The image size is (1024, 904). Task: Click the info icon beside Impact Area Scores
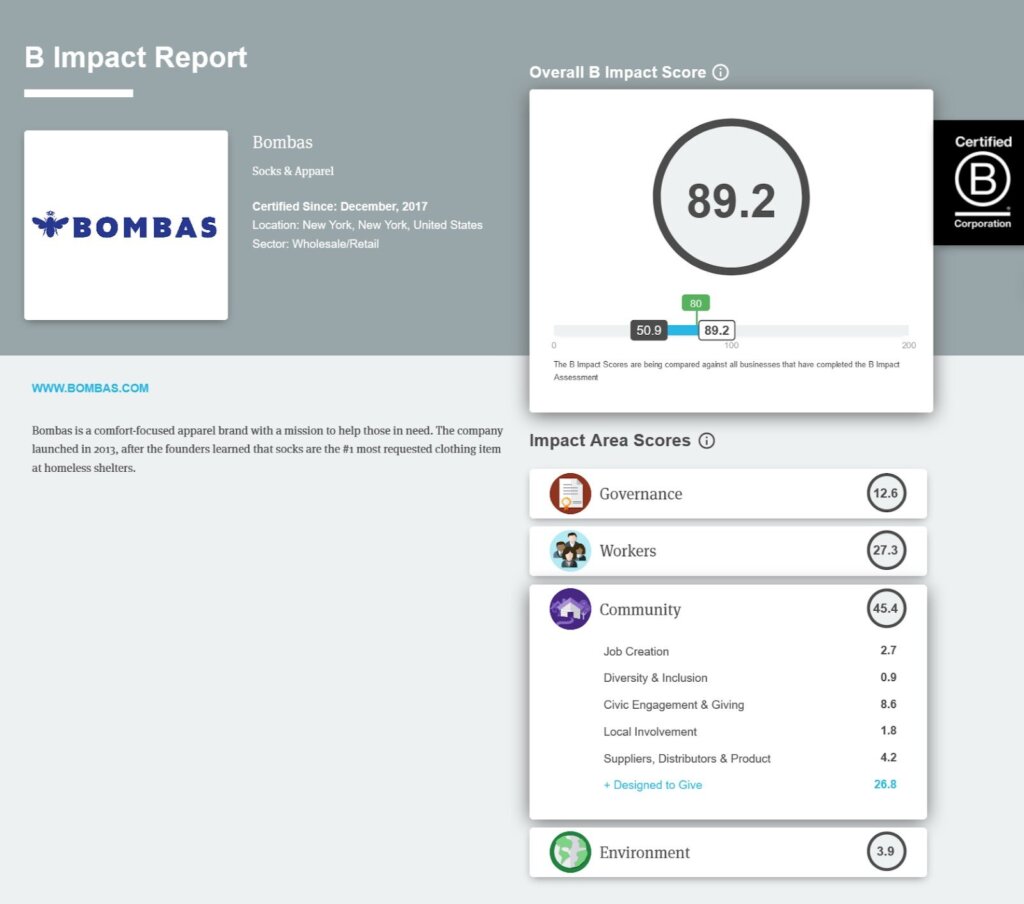(707, 441)
